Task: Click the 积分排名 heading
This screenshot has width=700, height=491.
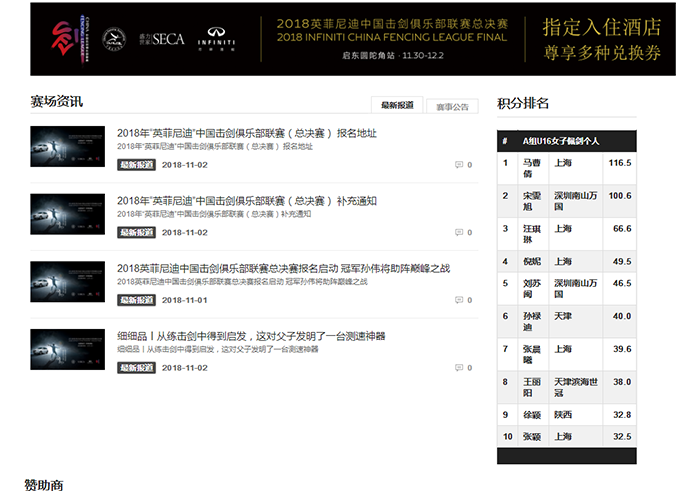Action: click(523, 104)
